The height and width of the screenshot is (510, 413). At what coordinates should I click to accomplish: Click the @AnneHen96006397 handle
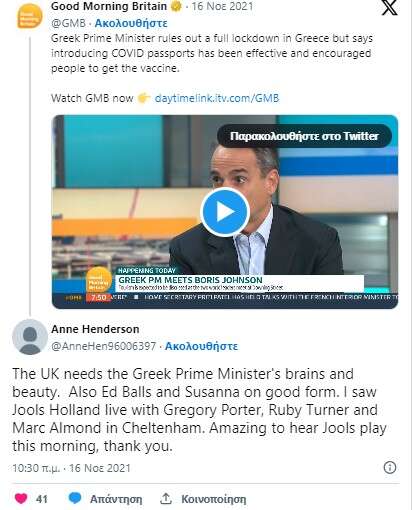click(x=104, y=346)
